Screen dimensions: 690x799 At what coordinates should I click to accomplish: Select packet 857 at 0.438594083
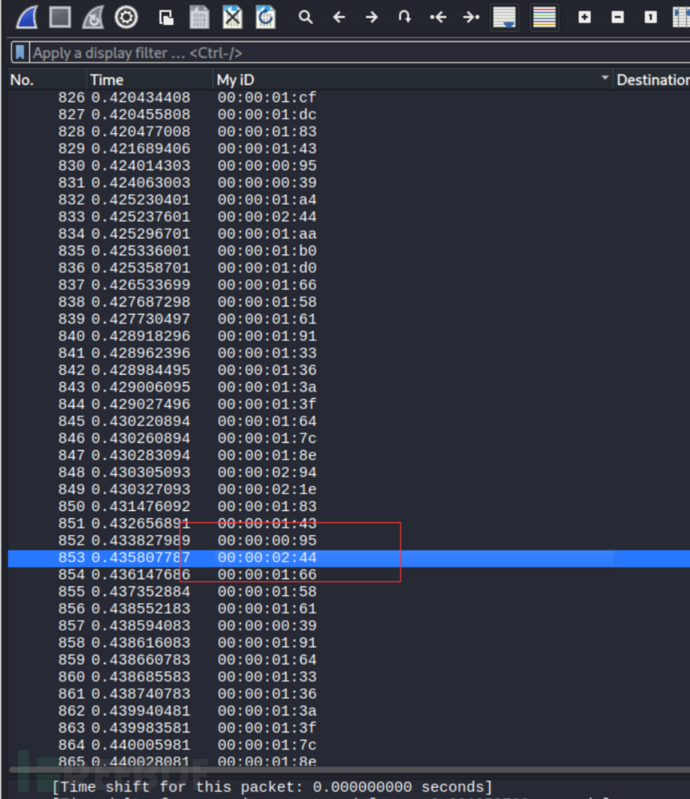[x=349, y=626]
